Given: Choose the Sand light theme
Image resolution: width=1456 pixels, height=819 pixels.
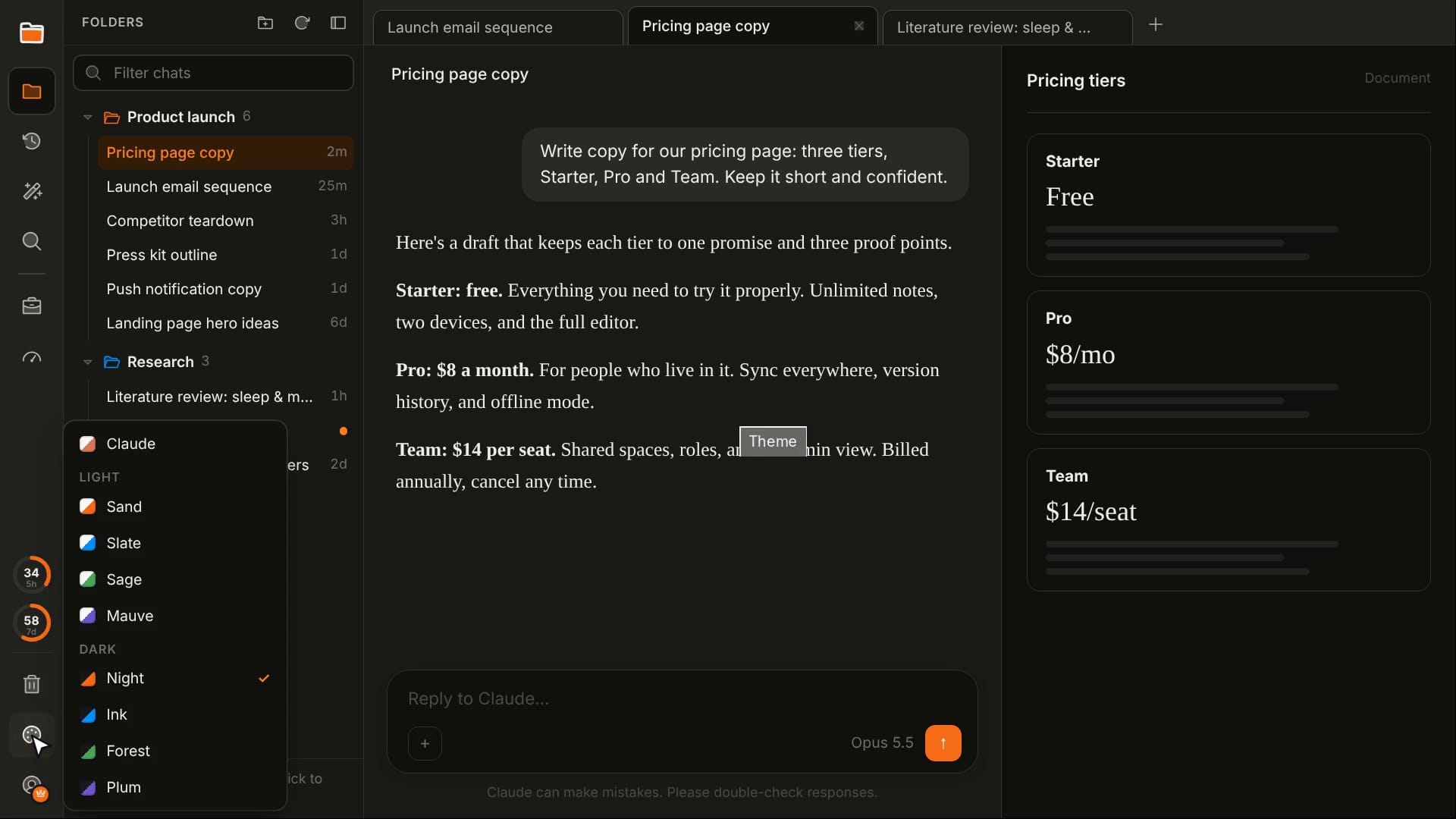Looking at the screenshot, I should coord(175,507).
